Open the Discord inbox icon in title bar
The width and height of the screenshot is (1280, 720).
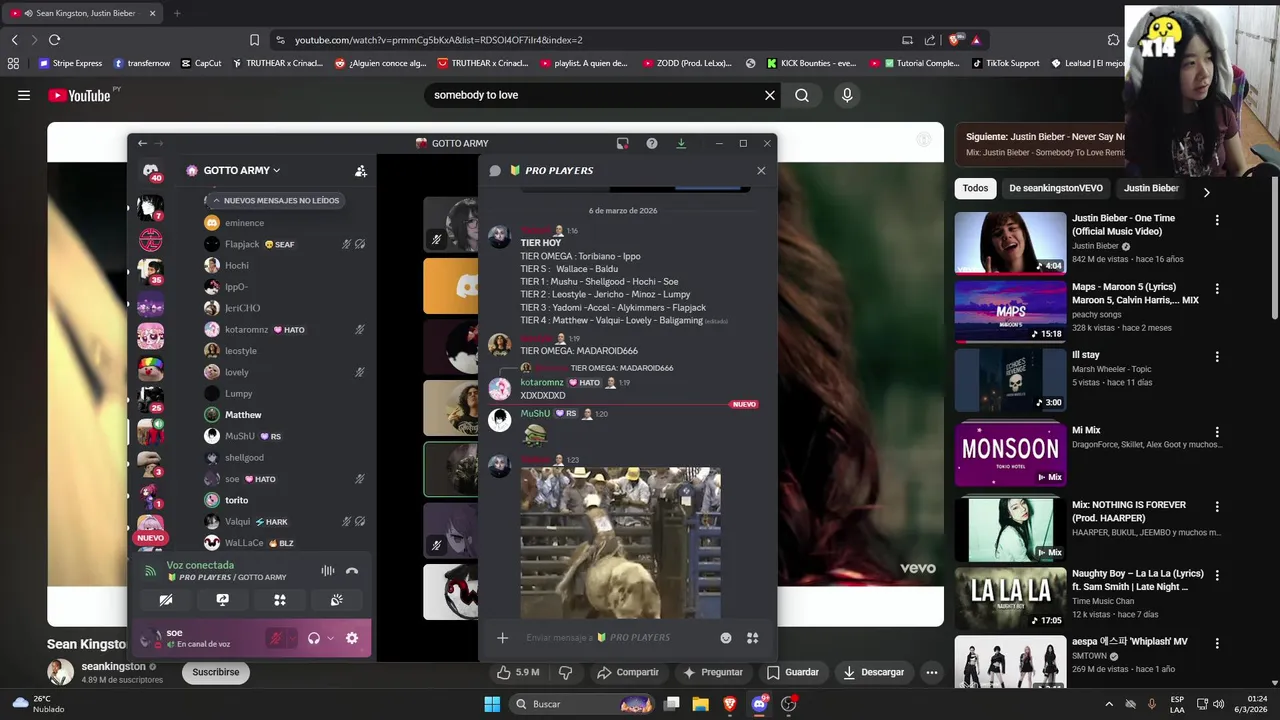[x=622, y=143]
